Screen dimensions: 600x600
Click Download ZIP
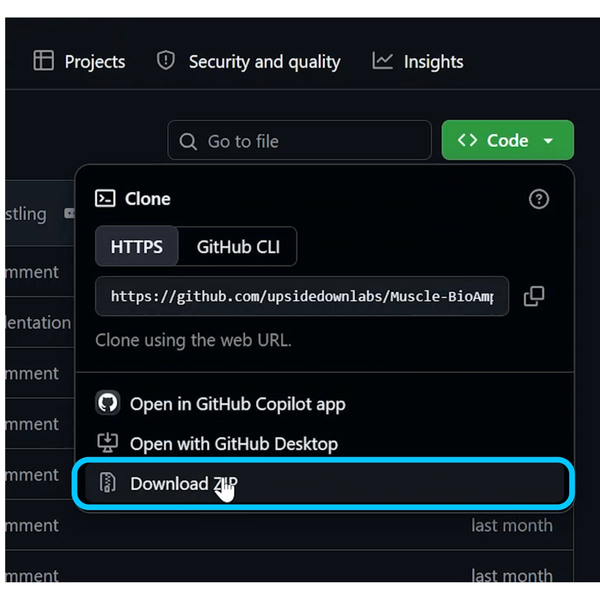point(324,483)
